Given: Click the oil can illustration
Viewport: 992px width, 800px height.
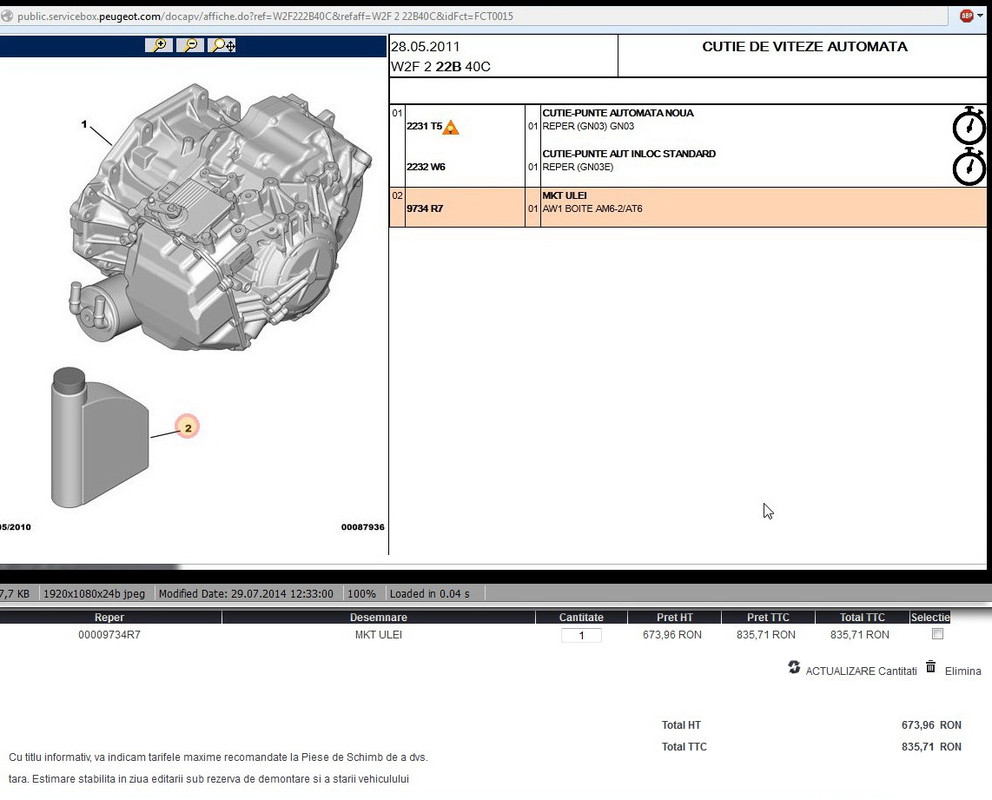Looking at the screenshot, I should tap(99, 437).
